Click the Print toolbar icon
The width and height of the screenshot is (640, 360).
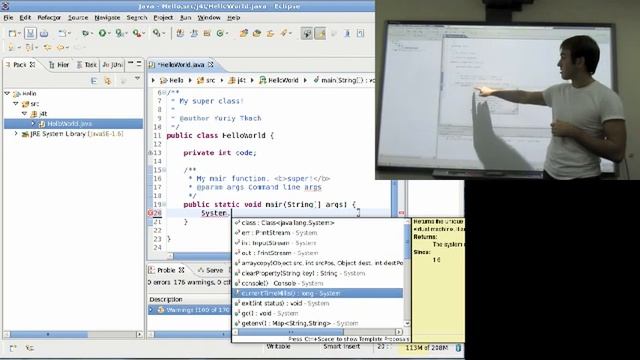click(x=44, y=33)
